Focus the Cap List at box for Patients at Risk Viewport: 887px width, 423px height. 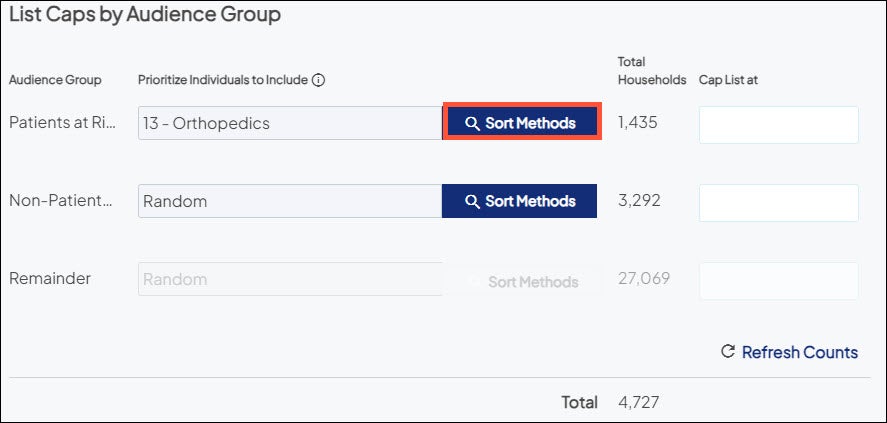pyautogui.click(x=778, y=125)
